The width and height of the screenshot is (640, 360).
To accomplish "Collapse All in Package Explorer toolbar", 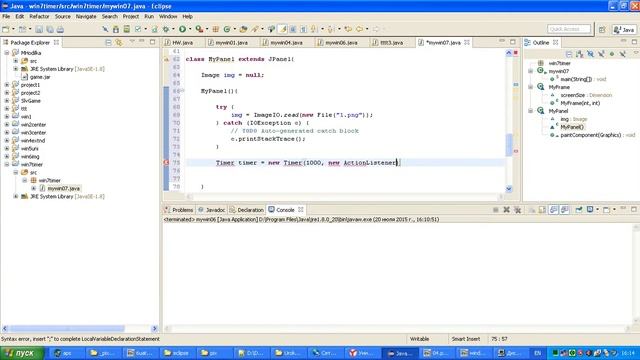I will 108,42.
